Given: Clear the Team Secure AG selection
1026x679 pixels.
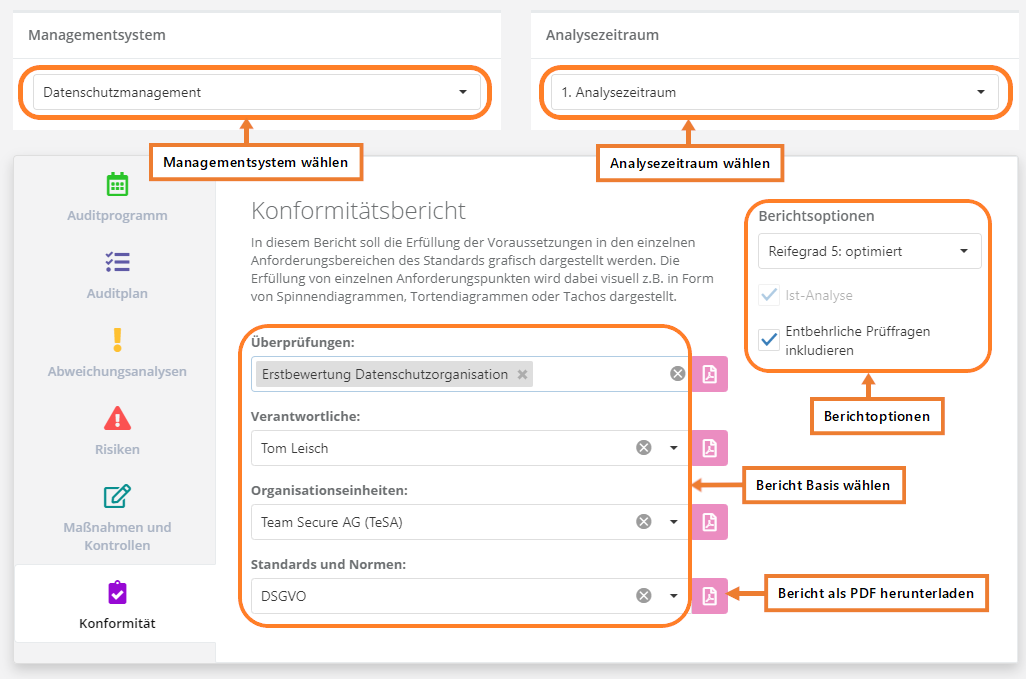Looking at the screenshot, I should tap(644, 522).
